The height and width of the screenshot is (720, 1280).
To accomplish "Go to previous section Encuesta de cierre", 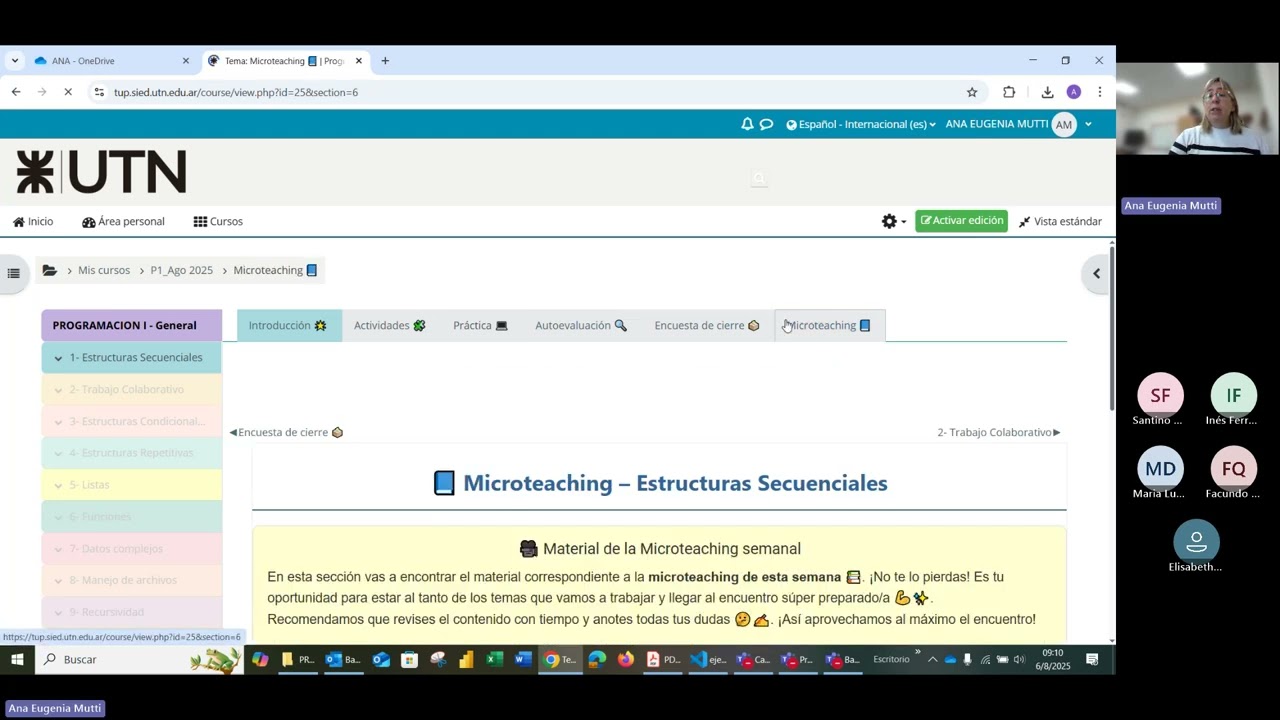I will click(286, 432).
